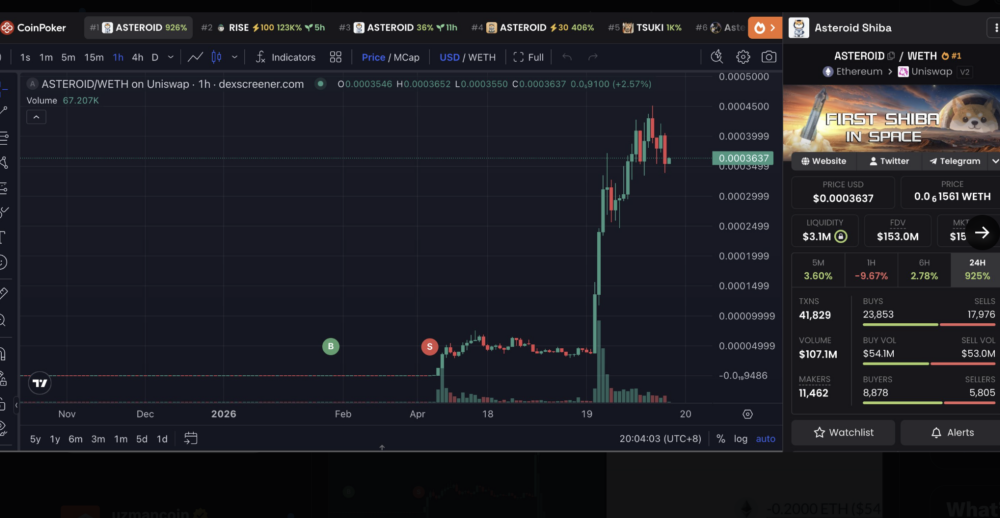Select the Text drawing tool
This screenshot has height=518, width=1000.
pyautogui.click(x=4, y=237)
